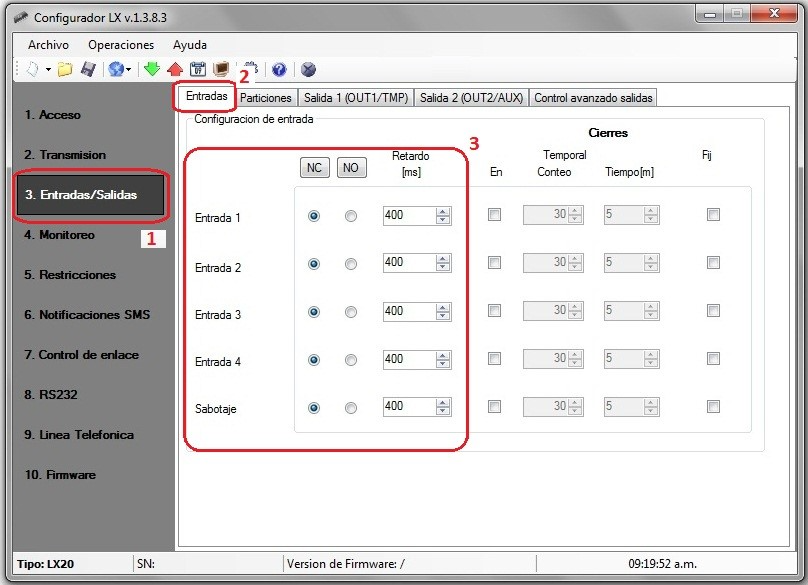Click 'Version de Firmware: /' status text
This screenshot has height=585, width=808.
click(x=346, y=564)
